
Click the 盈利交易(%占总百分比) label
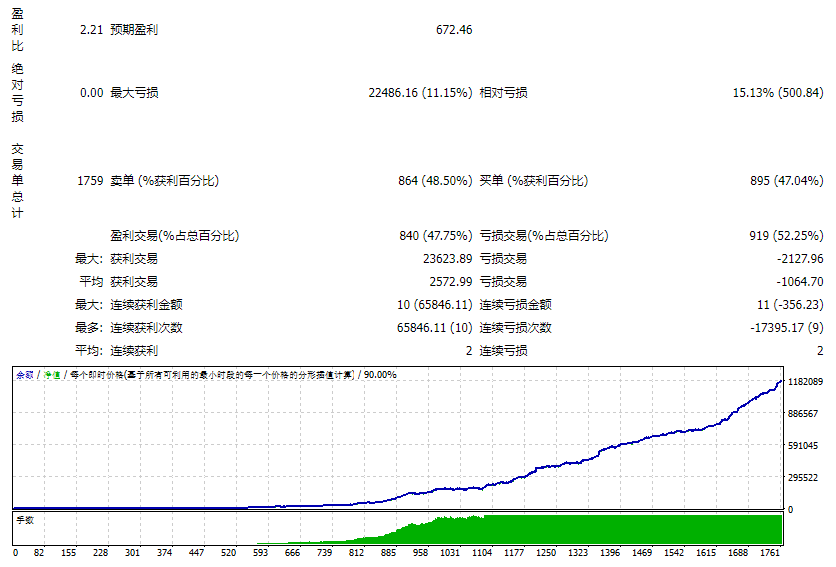[x=174, y=236]
